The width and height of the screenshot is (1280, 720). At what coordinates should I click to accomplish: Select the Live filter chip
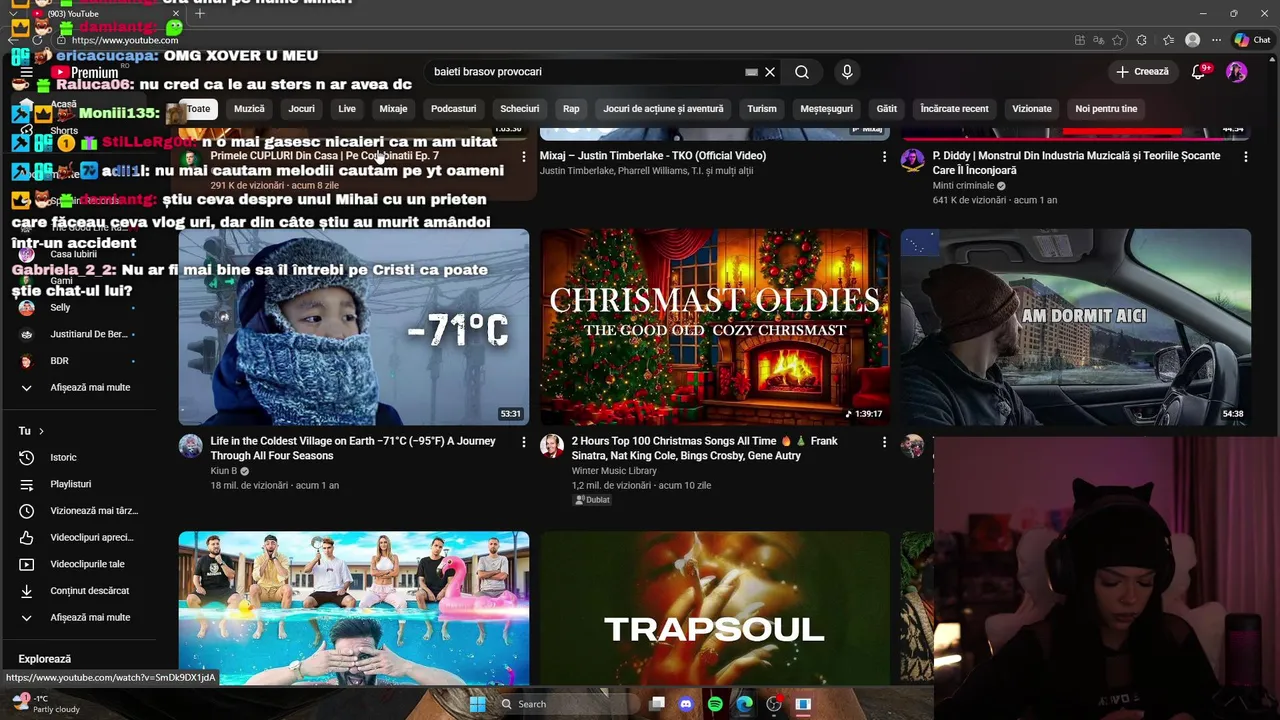(347, 109)
